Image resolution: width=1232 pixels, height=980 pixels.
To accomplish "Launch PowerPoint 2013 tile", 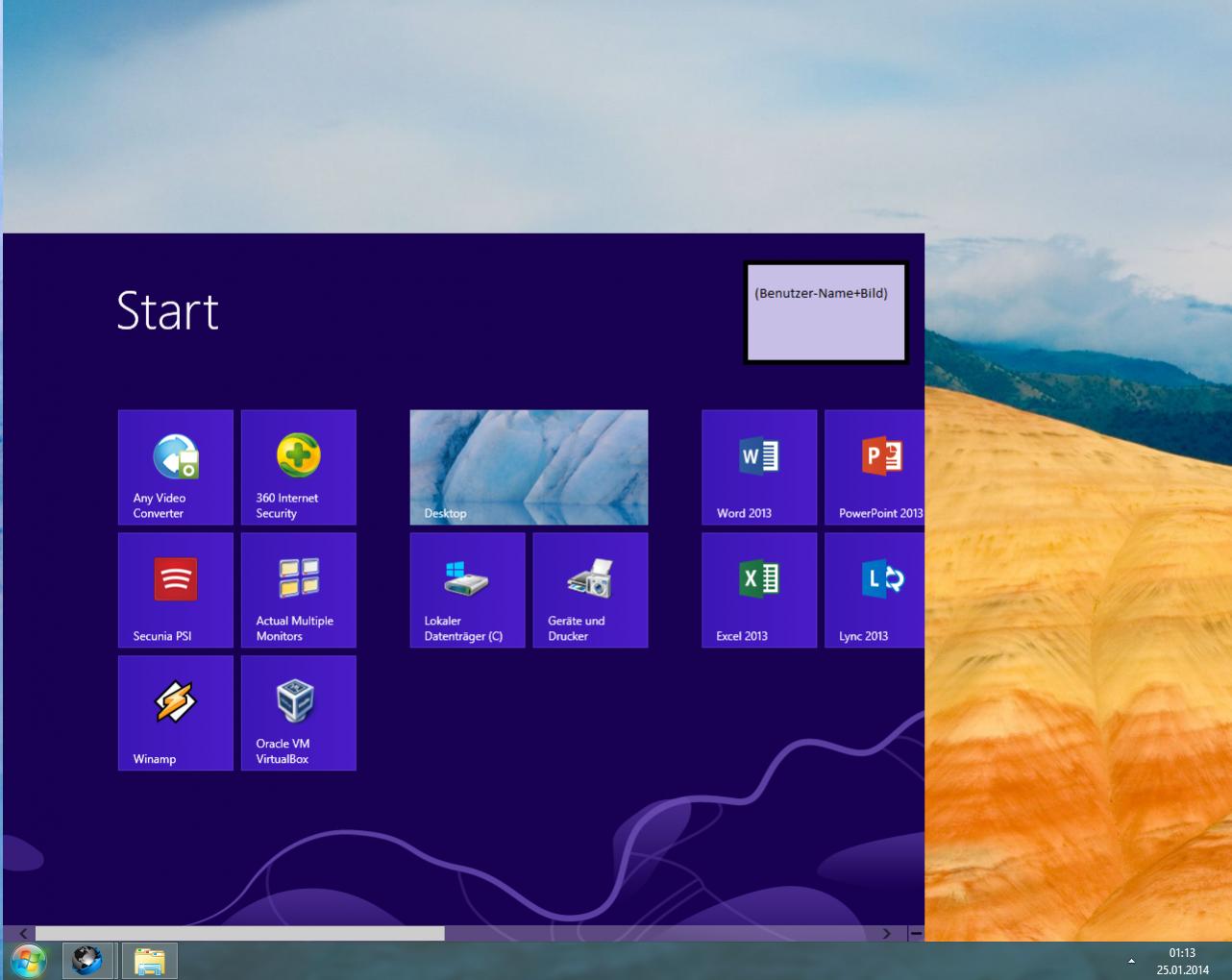I will (x=875, y=468).
